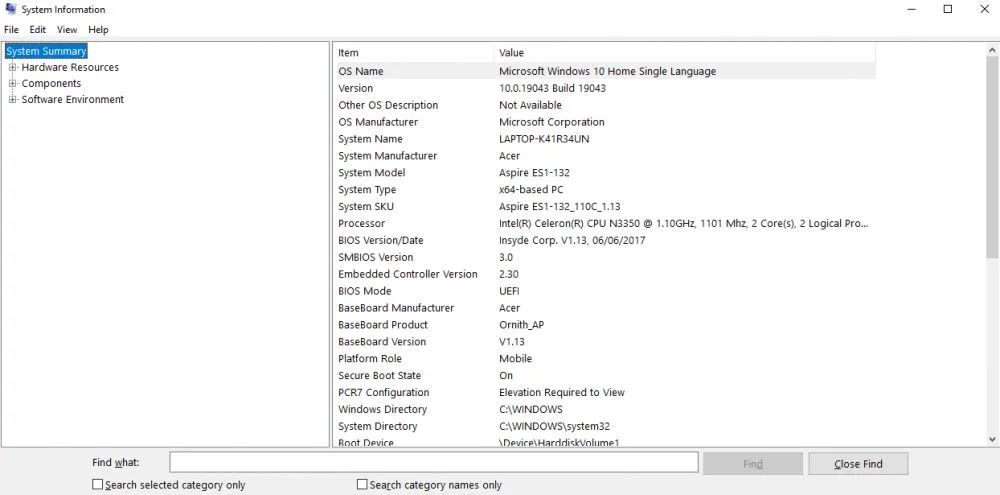Click the Close Find button
The image size is (1000, 495).
point(858,463)
